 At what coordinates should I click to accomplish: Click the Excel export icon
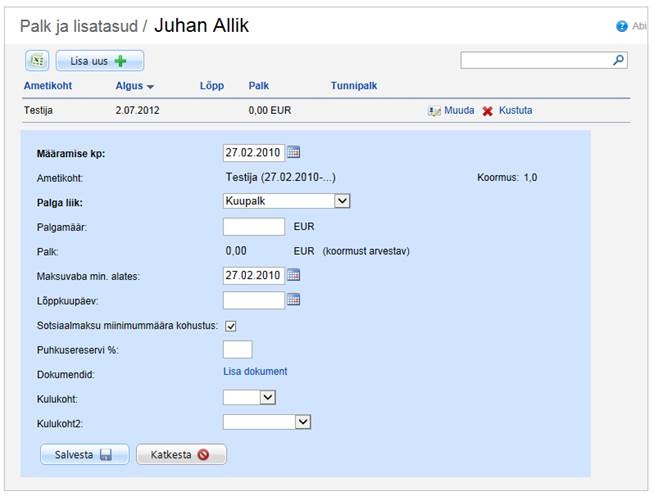(36, 61)
